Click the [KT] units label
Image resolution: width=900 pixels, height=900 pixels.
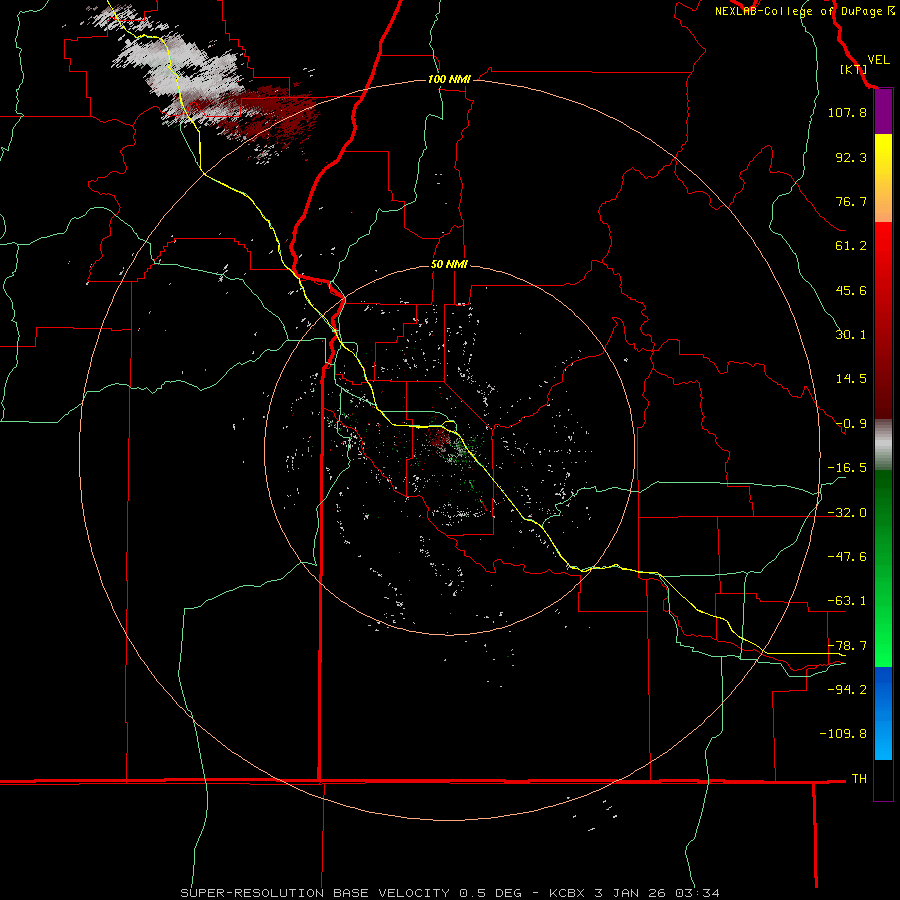(853, 69)
